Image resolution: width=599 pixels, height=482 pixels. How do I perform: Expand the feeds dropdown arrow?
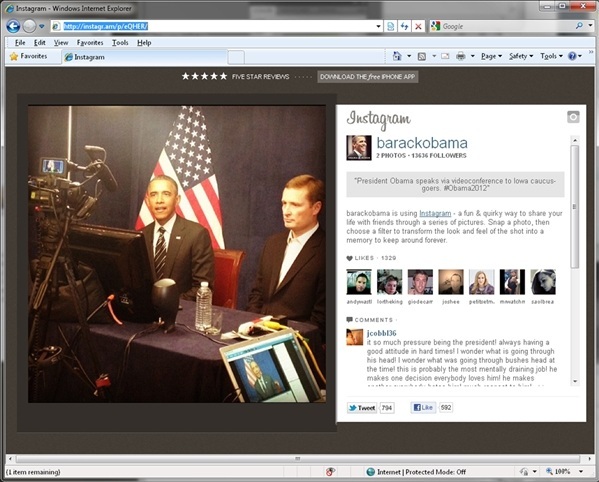pos(434,56)
